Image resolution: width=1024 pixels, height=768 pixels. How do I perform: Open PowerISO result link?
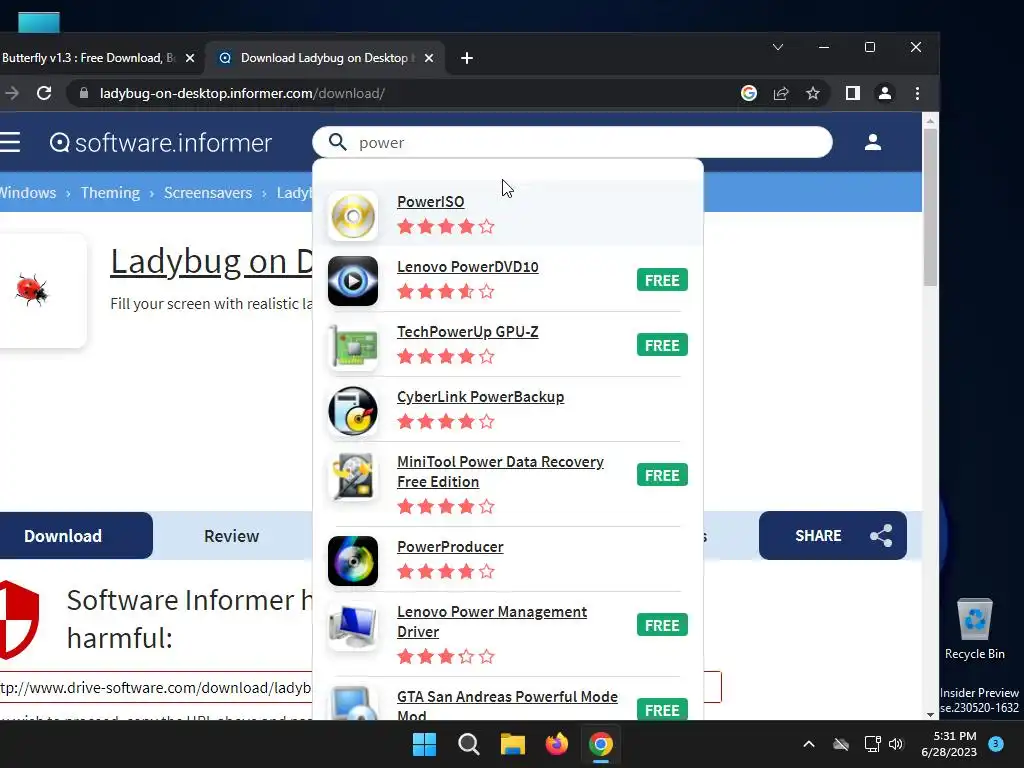pyautogui.click(x=430, y=202)
